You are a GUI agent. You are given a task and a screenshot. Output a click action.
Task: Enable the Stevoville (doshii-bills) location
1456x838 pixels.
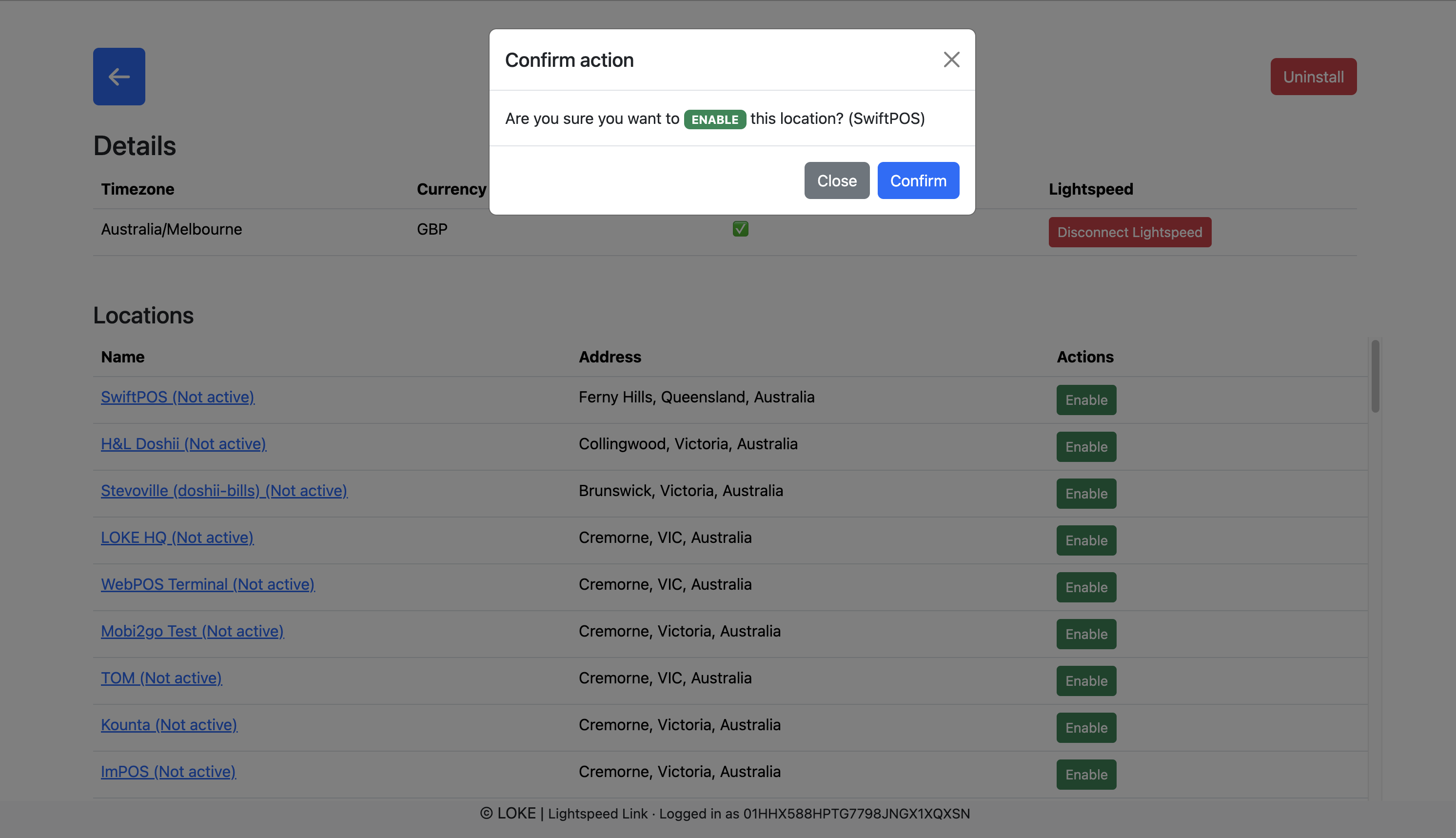pyautogui.click(x=1086, y=494)
